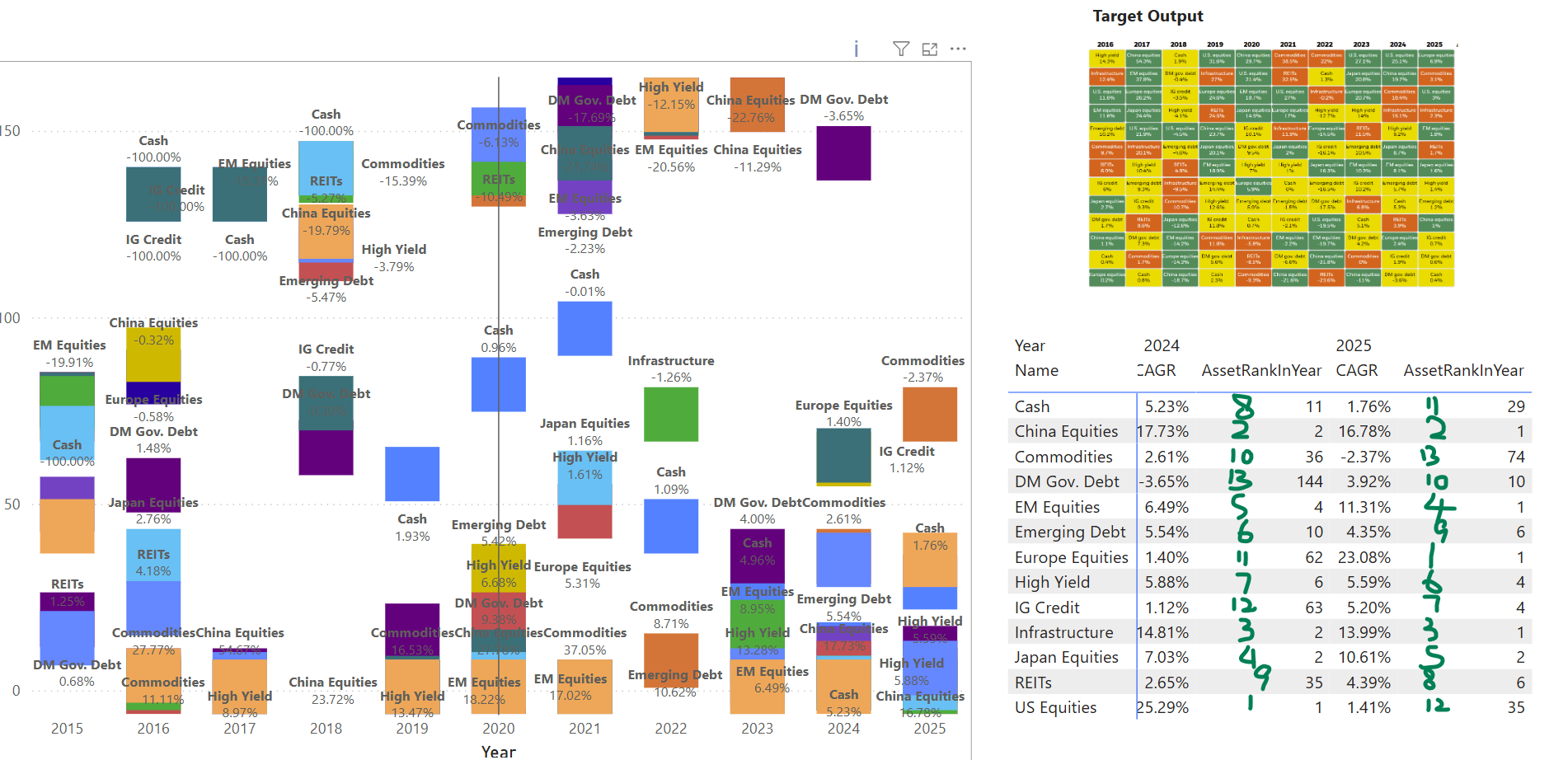
Task: Sort by AssetRankInYear header under 2024
Action: (1261, 370)
